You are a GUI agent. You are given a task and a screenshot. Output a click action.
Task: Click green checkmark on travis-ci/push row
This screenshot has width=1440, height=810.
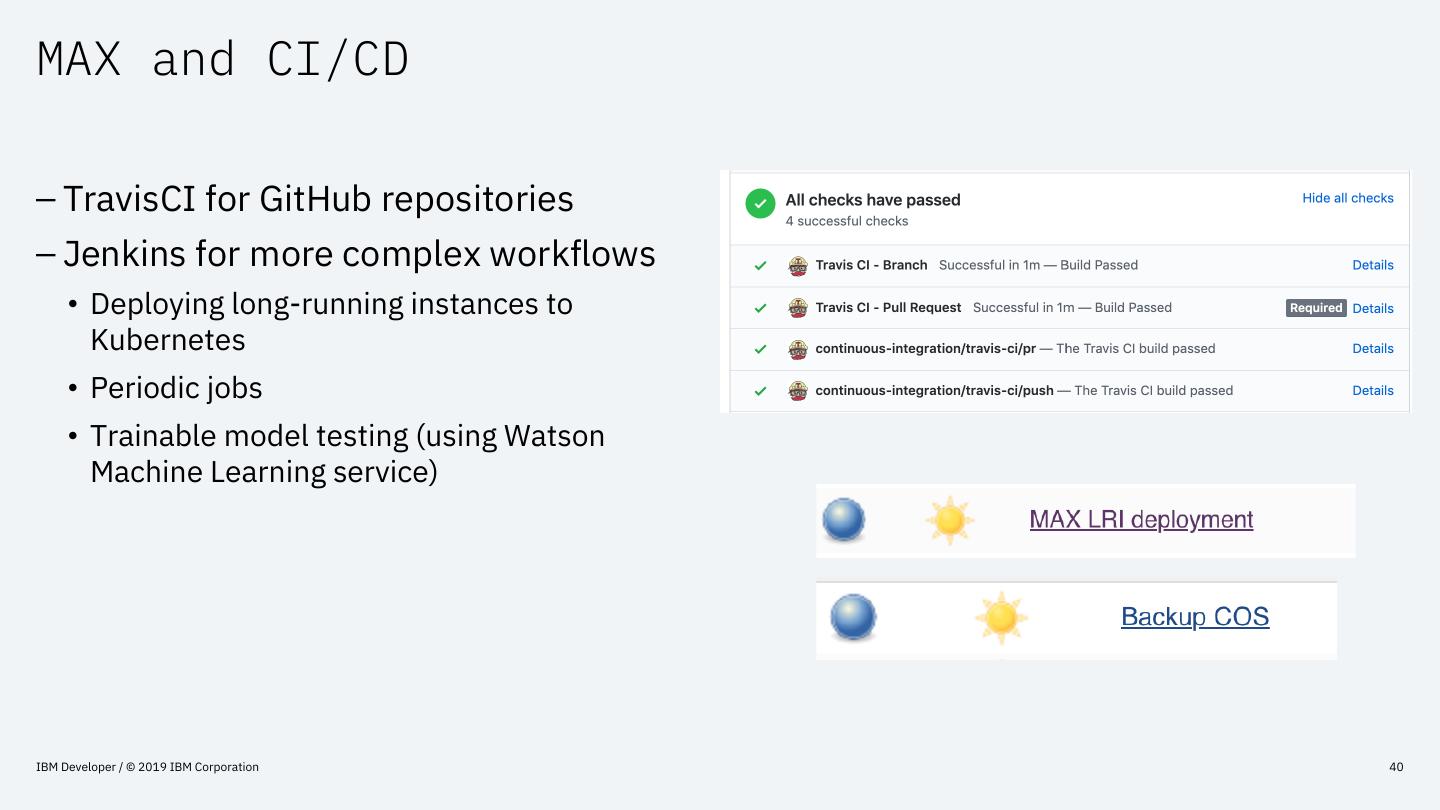pos(760,391)
